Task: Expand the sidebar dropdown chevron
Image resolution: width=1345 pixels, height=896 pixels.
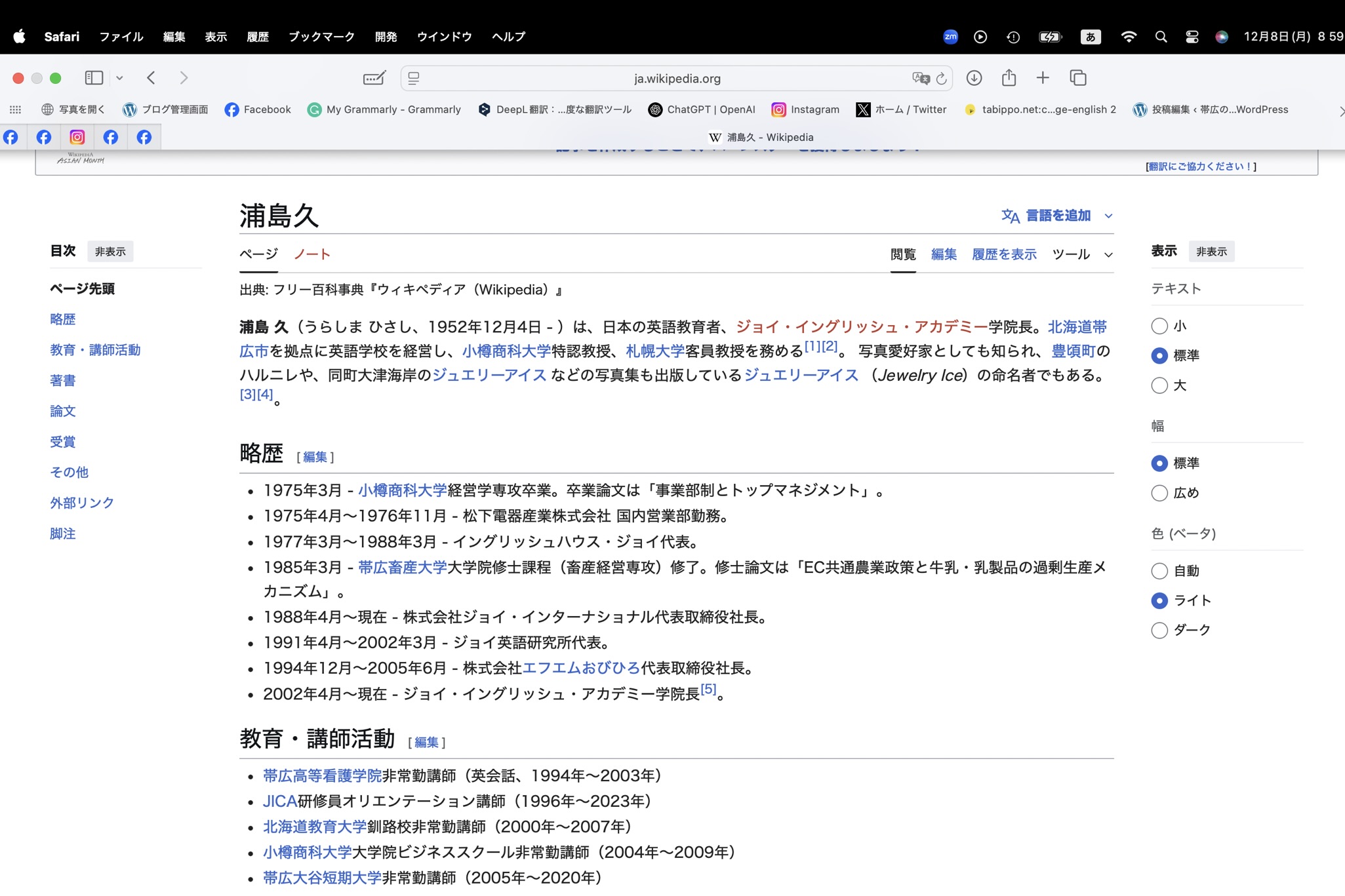Action: 119,78
